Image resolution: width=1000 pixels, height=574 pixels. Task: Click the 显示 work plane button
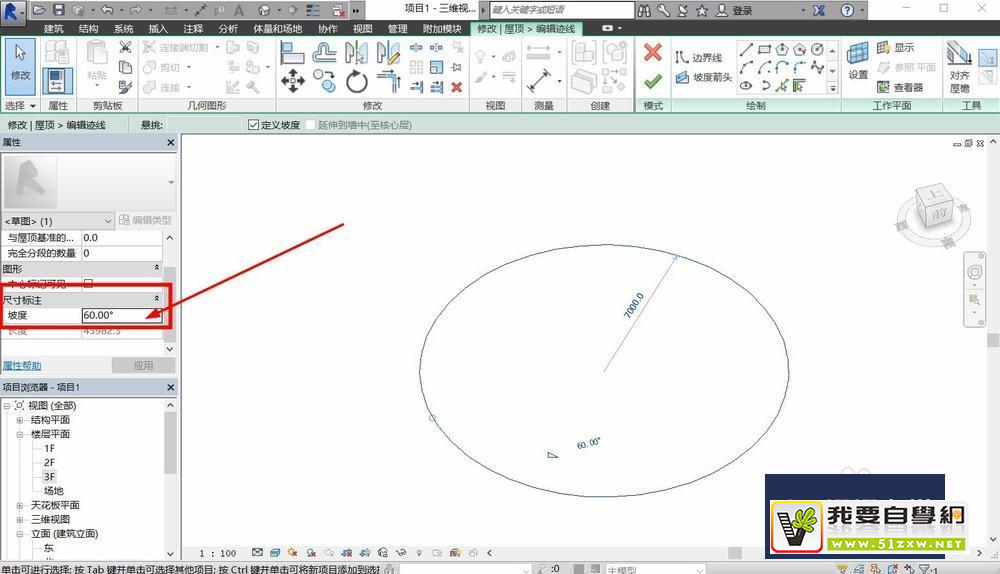coord(895,48)
